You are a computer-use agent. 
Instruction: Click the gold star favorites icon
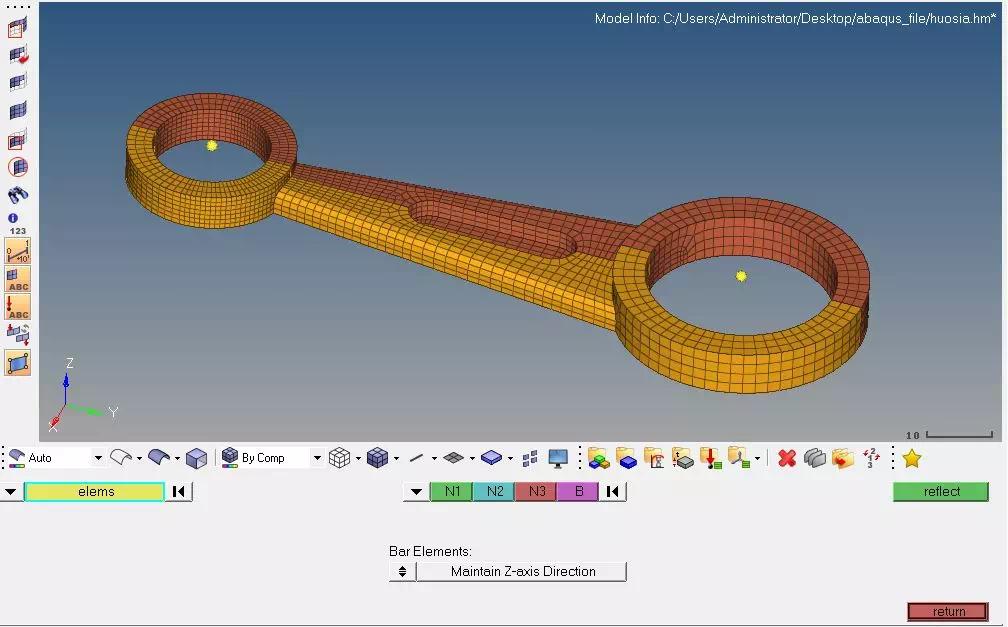point(912,459)
